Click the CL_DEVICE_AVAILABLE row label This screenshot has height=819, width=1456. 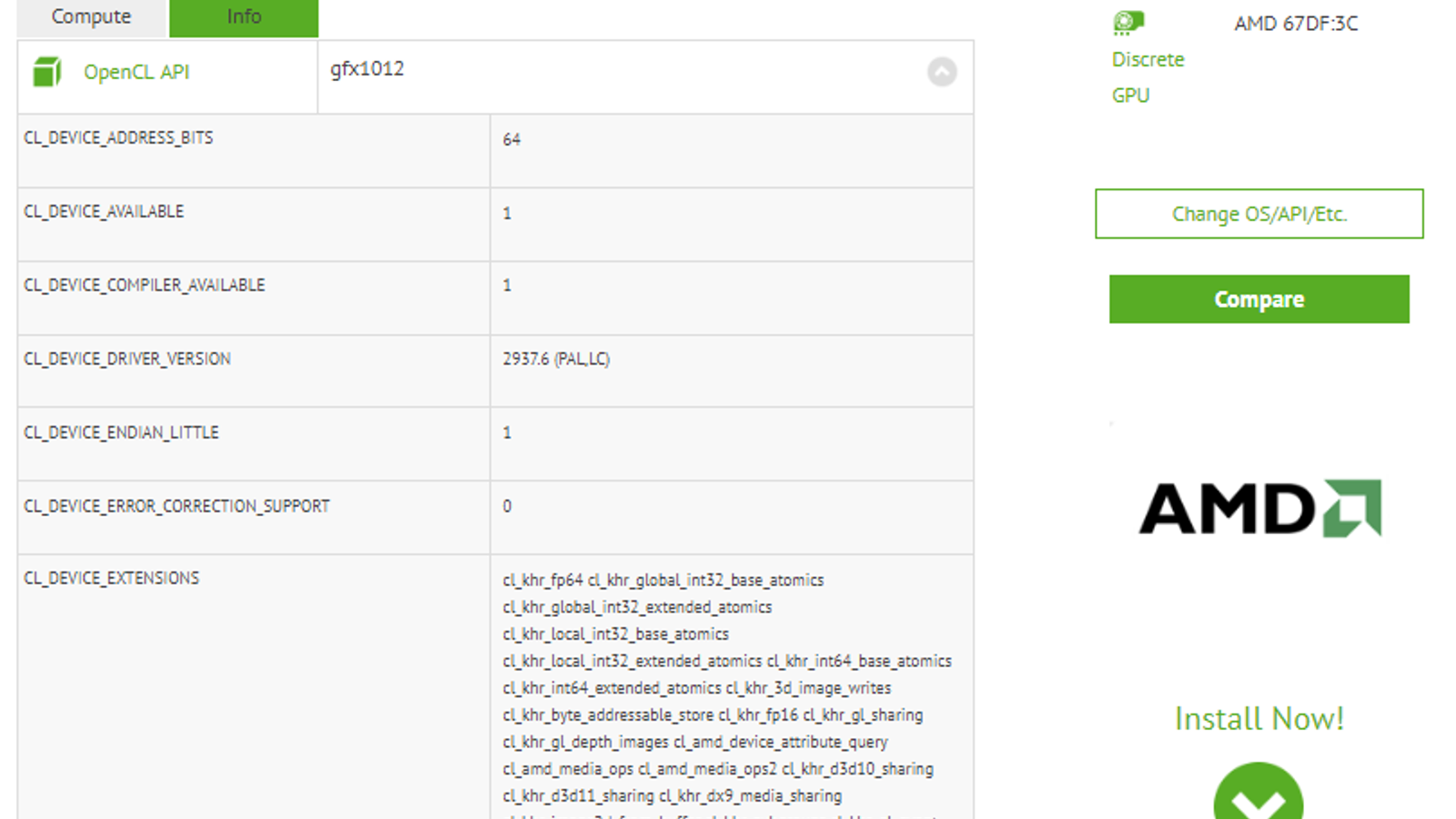(104, 212)
